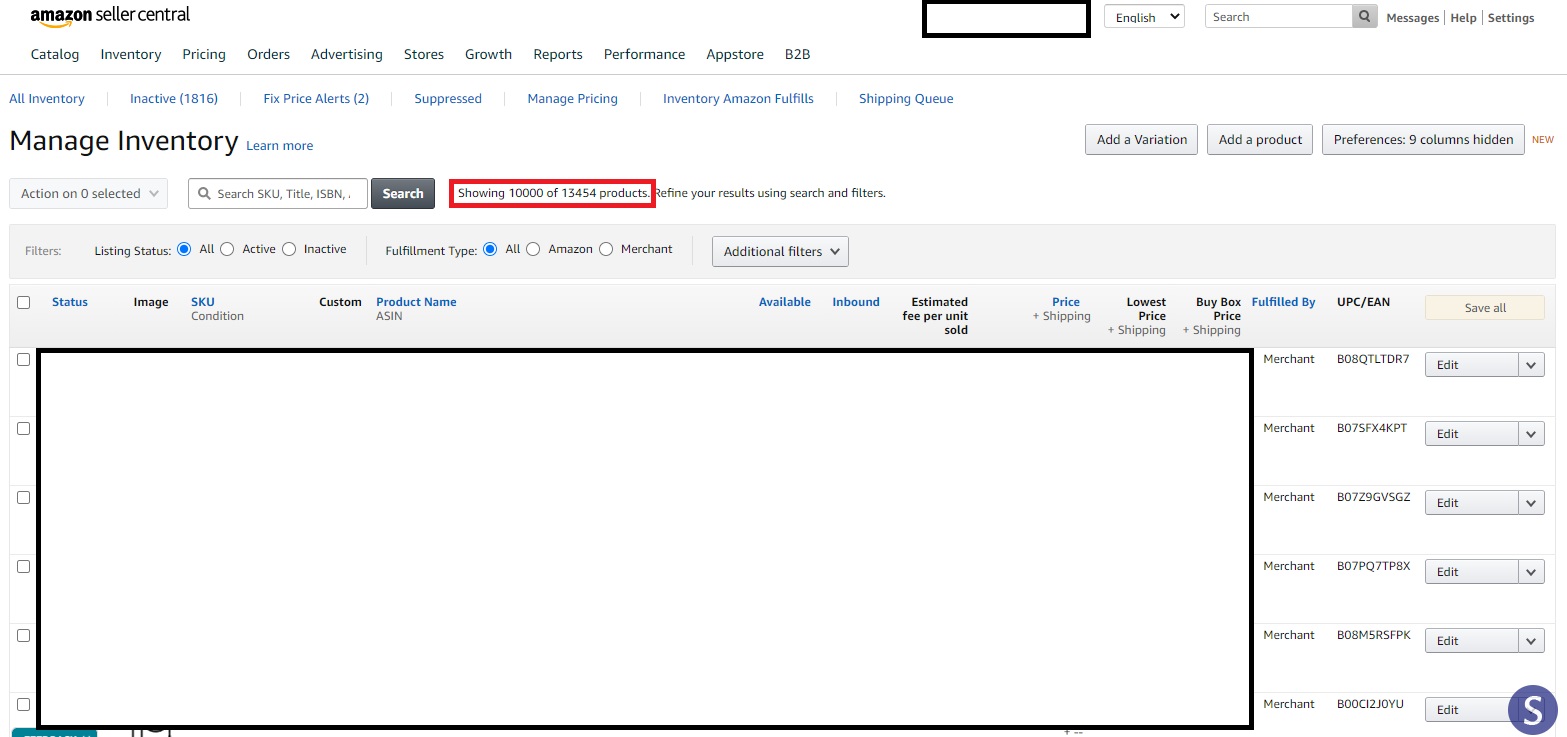Open the Performance menu
The width and height of the screenshot is (1567, 737).
point(645,55)
